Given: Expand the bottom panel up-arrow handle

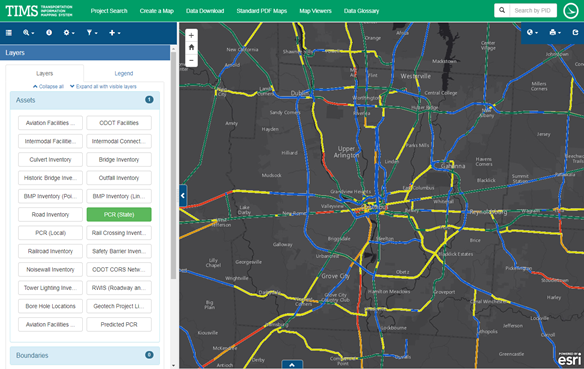Looking at the screenshot, I should [292, 365].
